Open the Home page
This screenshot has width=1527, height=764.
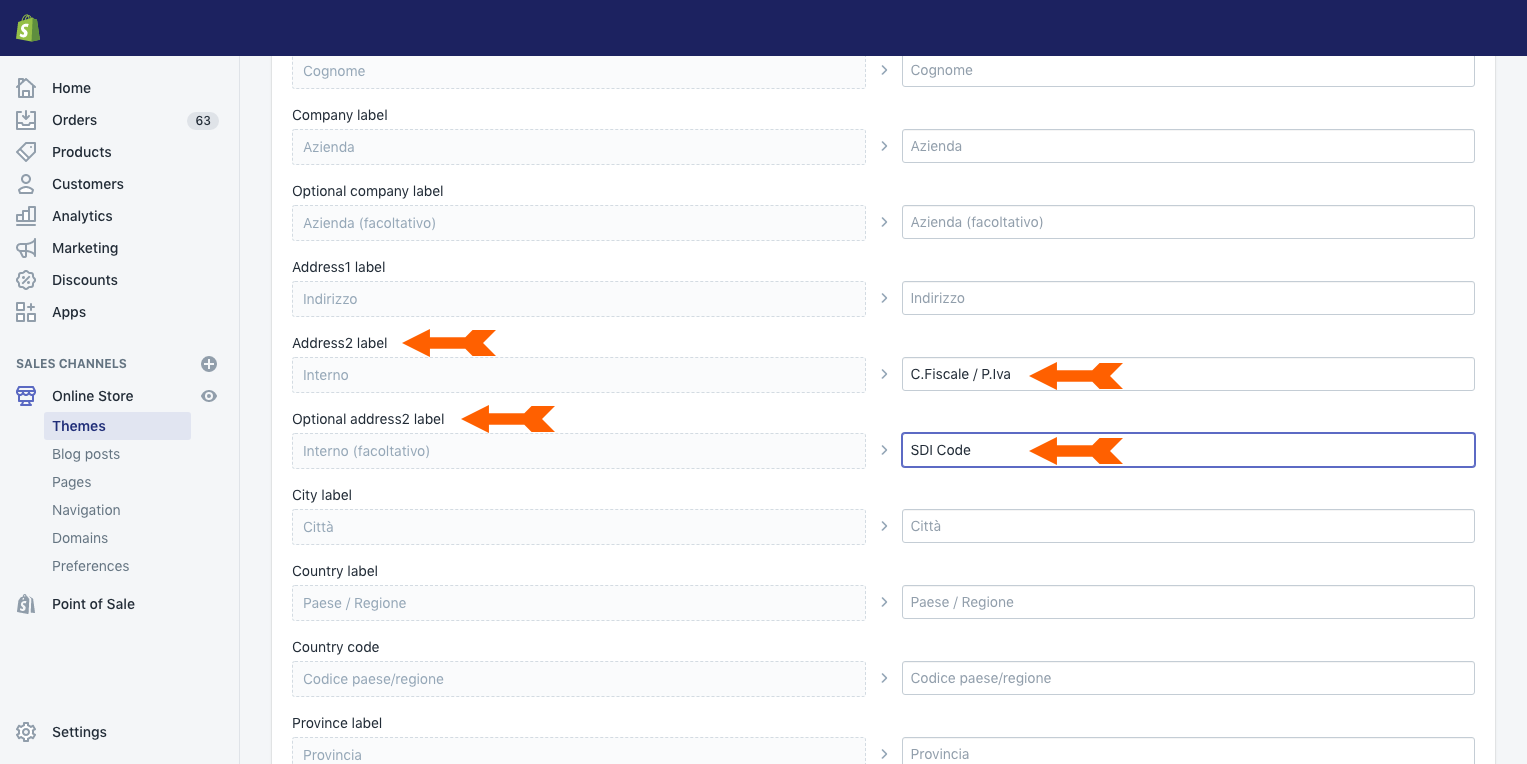71,88
